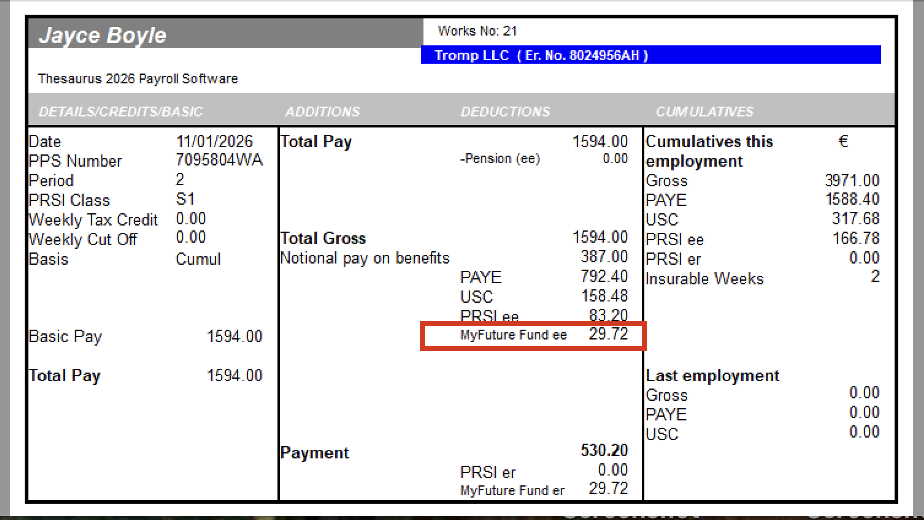The height and width of the screenshot is (520, 924).
Task: Select the PPS Number value 7095804WA
Action: point(219,161)
